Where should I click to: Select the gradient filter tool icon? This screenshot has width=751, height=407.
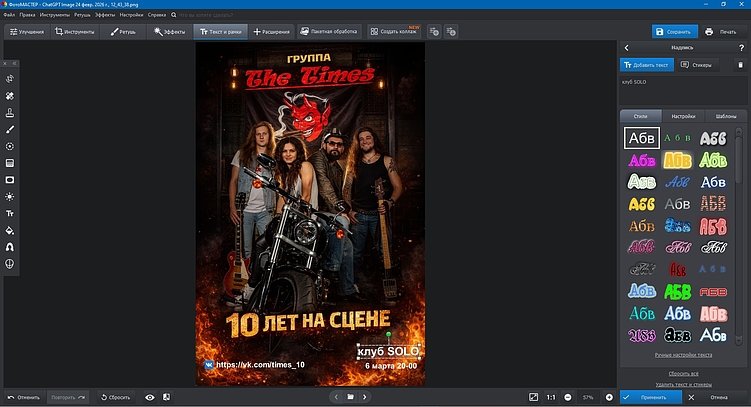coord(10,163)
